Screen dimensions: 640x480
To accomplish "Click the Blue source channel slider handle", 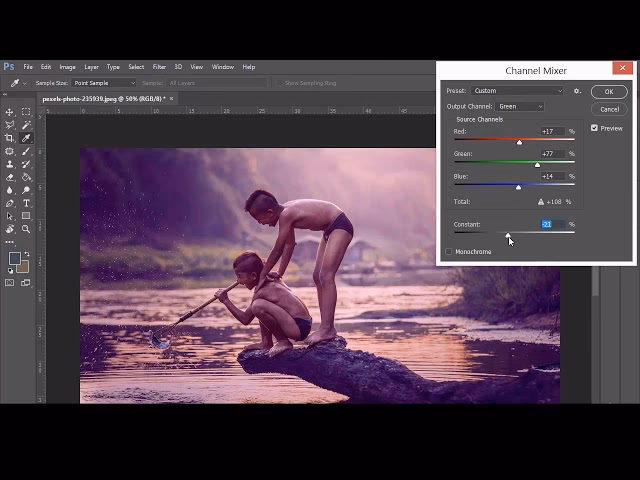I will click(518, 187).
